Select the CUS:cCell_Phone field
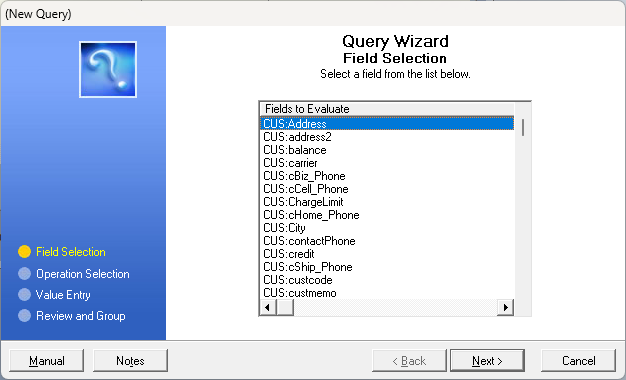The image size is (626, 380). [x=387, y=189]
